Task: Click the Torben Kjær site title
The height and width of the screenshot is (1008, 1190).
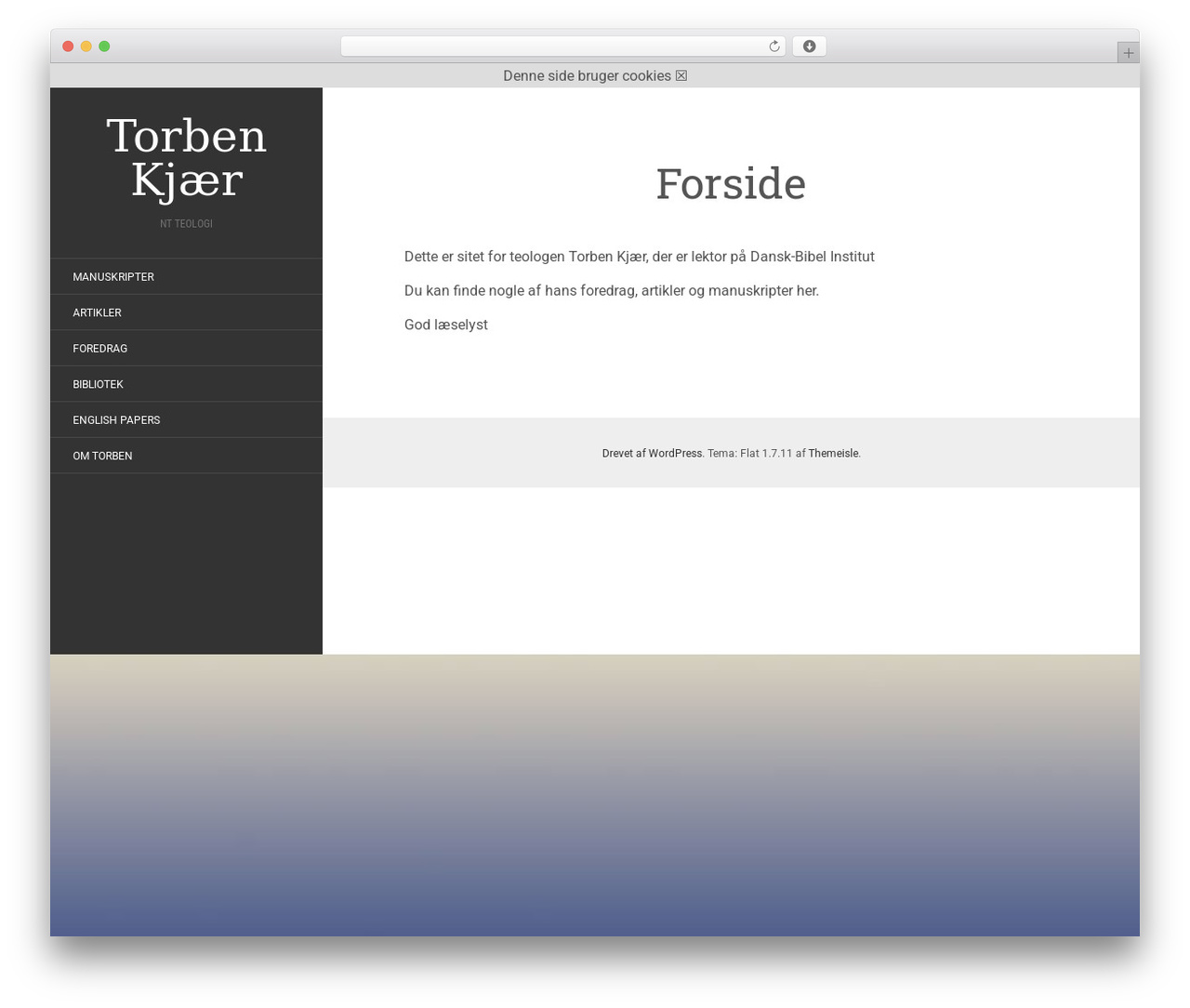Action: click(187, 158)
